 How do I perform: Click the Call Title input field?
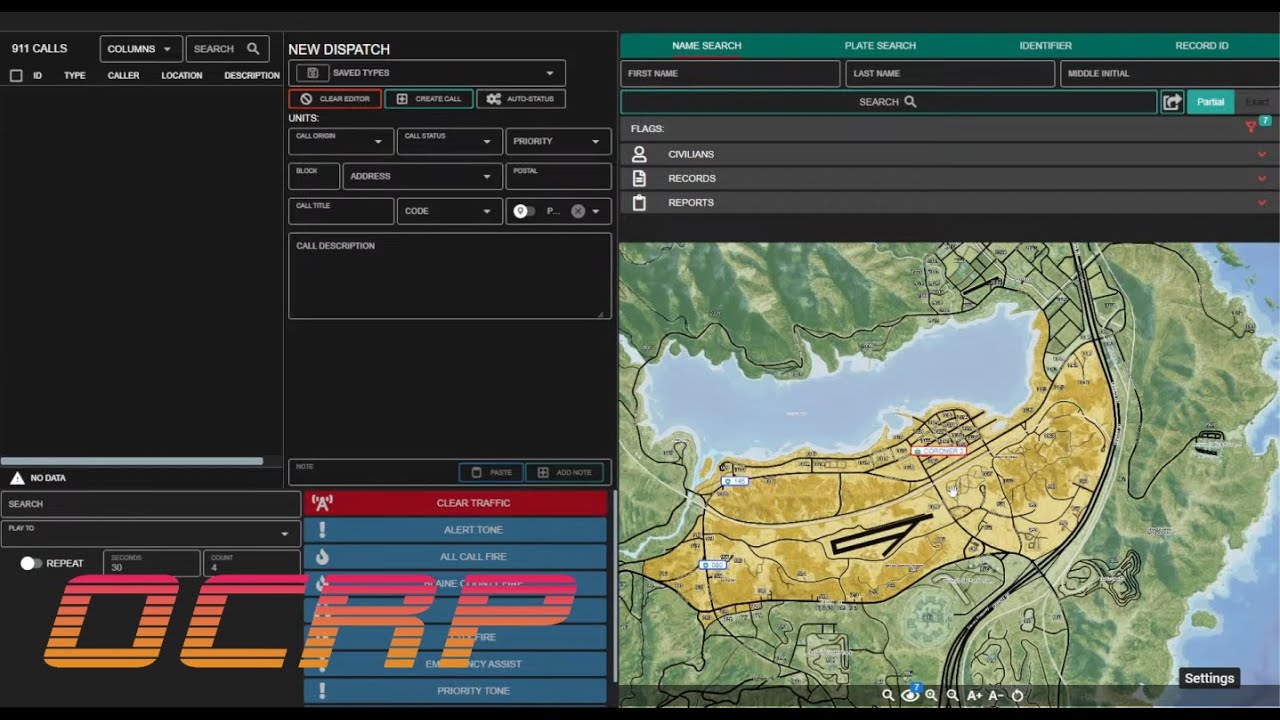(x=341, y=211)
